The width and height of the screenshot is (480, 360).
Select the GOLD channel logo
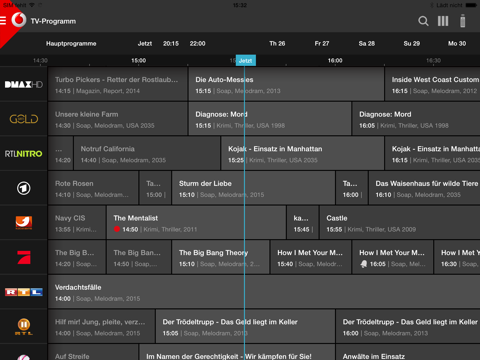click(24, 119)
